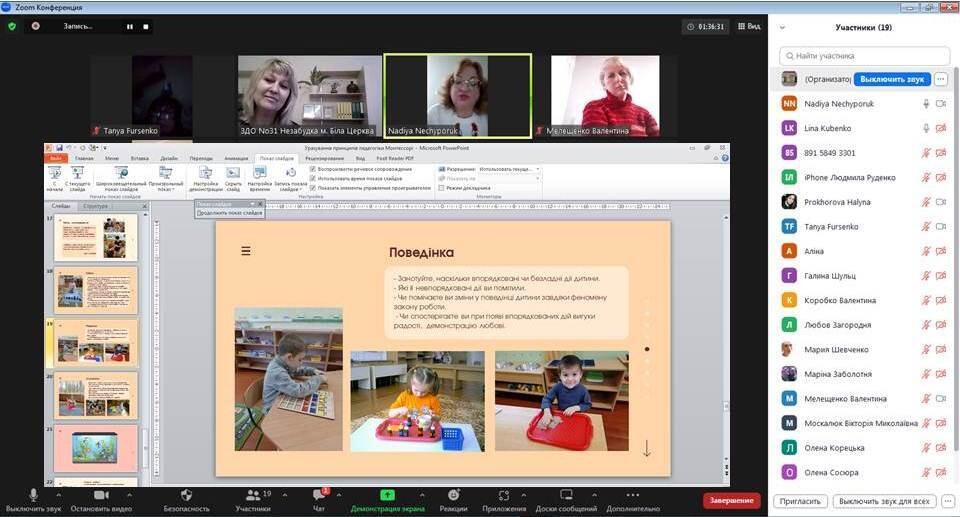Screen dimensions: 960x517
Task: Select slide 21 aquarium thumbnail
Action: (x=96, y=448)
